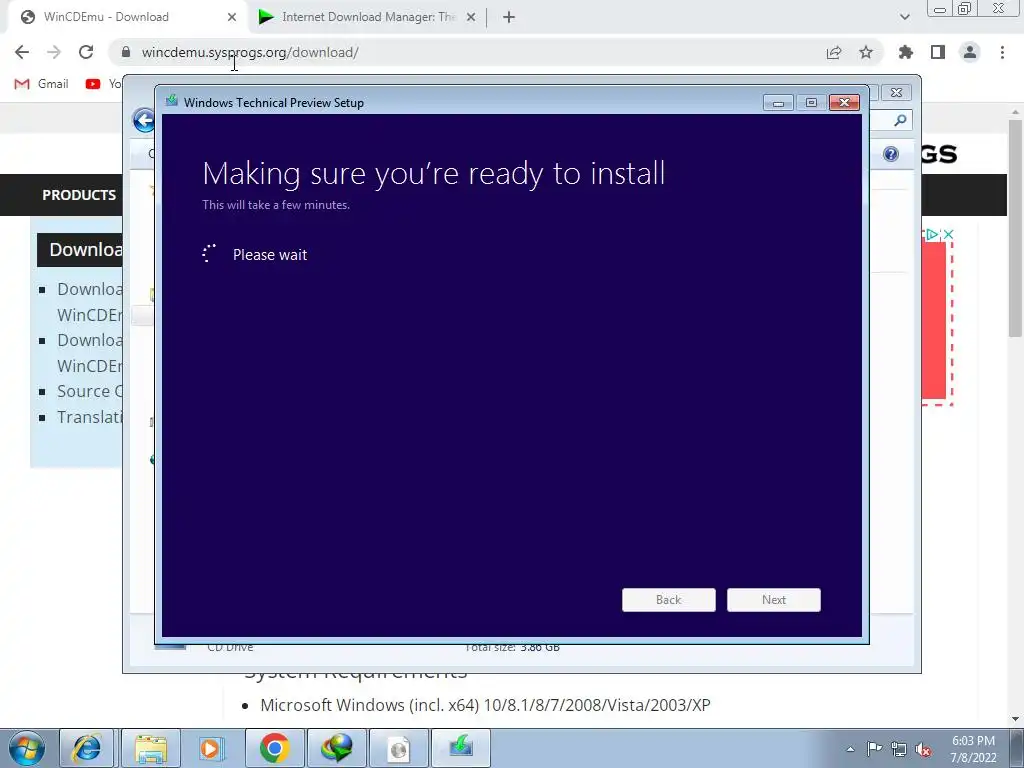Viewport: 1024px width, 768px height.
Task: Open a new Chrome tab
Action: point(509,18)
